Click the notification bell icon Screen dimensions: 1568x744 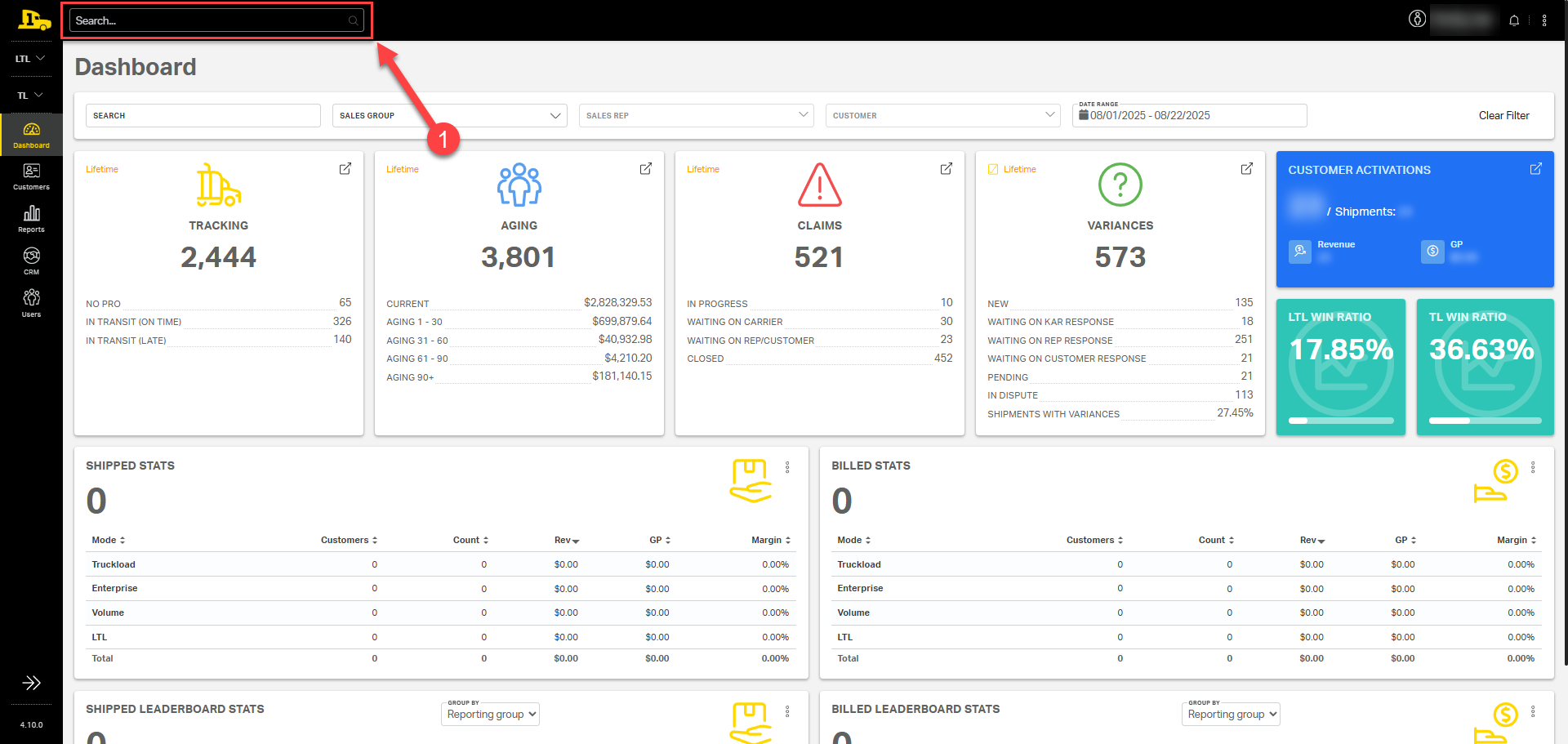[1514, 20]
